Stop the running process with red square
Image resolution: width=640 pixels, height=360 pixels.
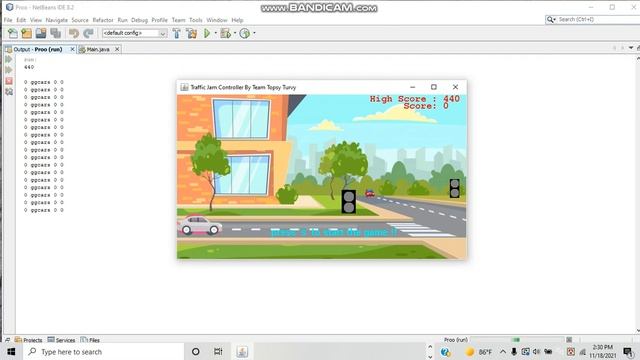pos(9,81)
